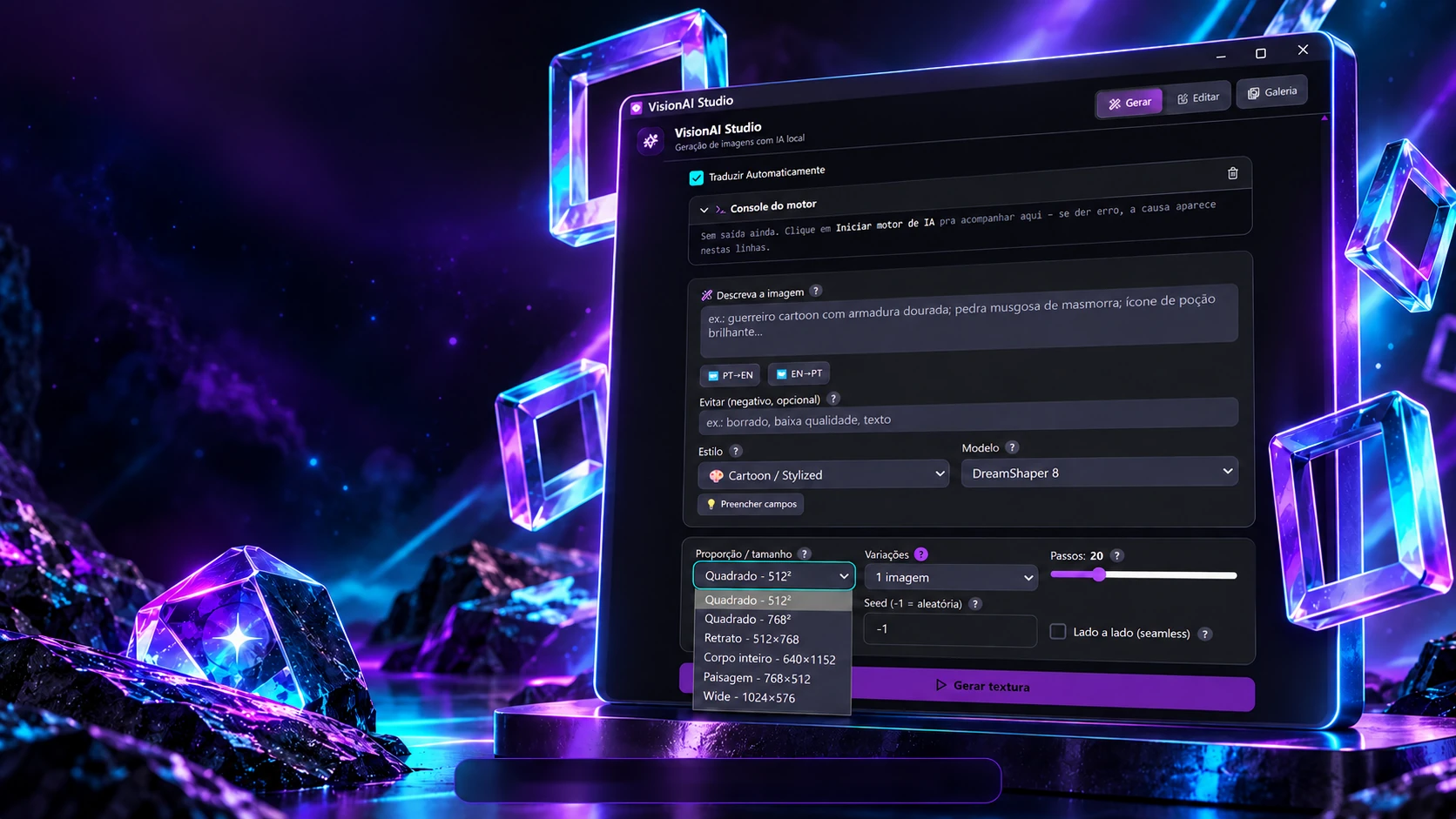The height and width of the screenshot is (819, 1456).
Task: Switch to the Gerar tab
Action: pos(1129,103)
